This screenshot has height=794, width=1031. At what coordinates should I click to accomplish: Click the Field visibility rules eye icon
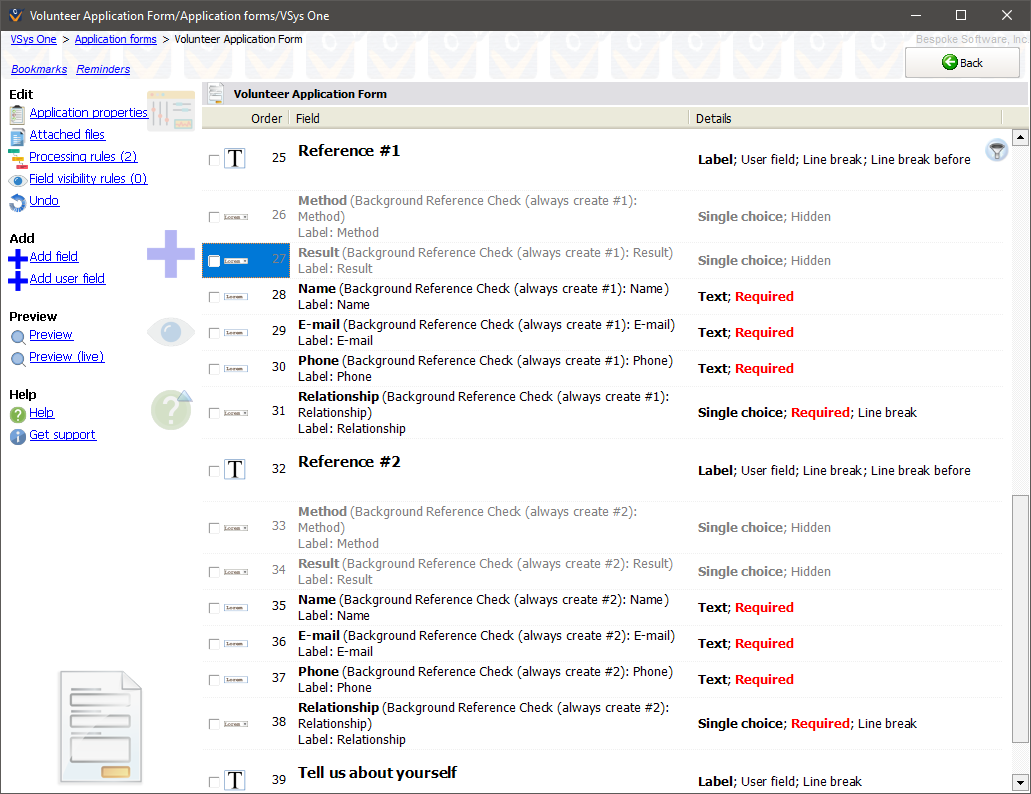pos(17,180)
